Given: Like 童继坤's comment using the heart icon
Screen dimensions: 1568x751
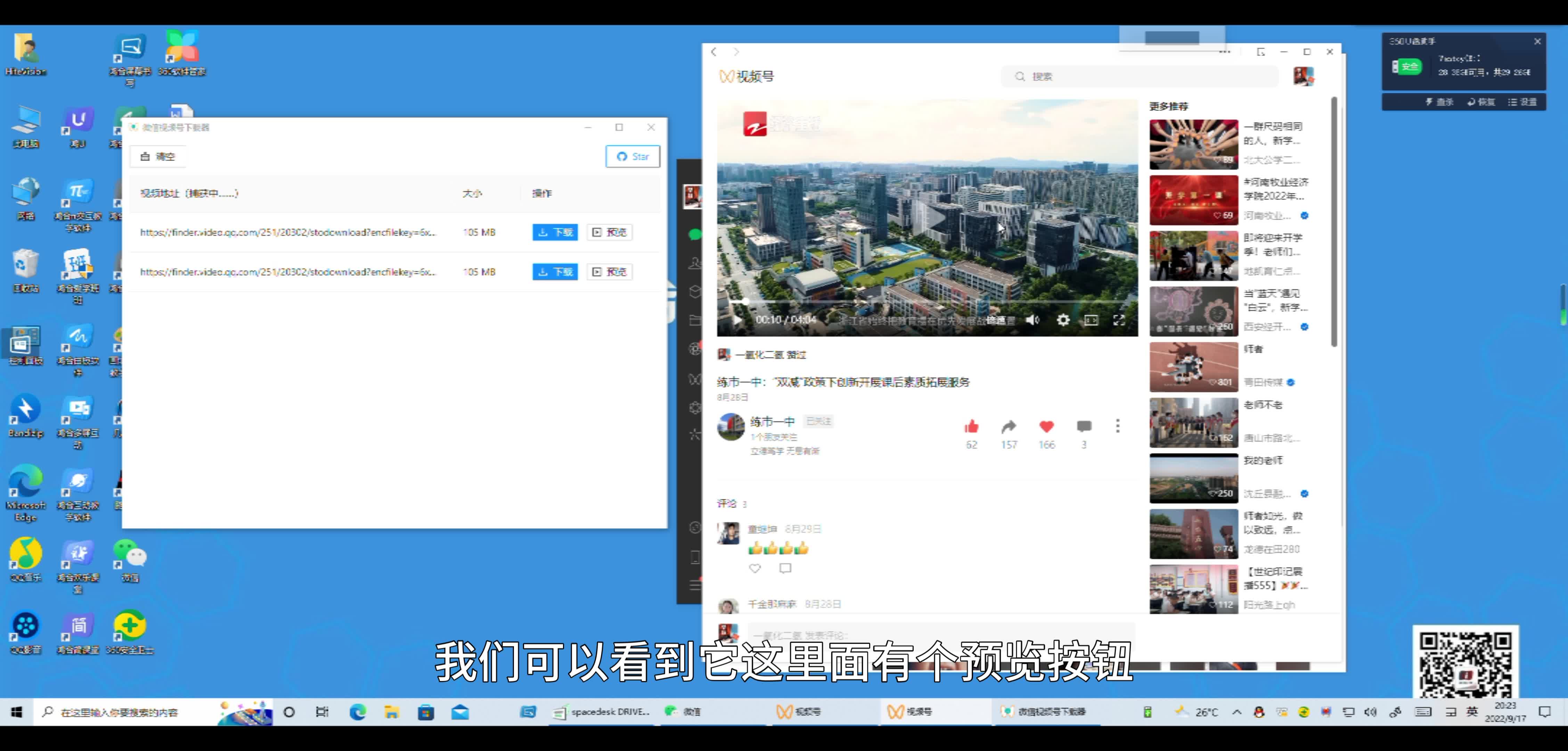Looking at the screenshot, I should tap(755, 569).
